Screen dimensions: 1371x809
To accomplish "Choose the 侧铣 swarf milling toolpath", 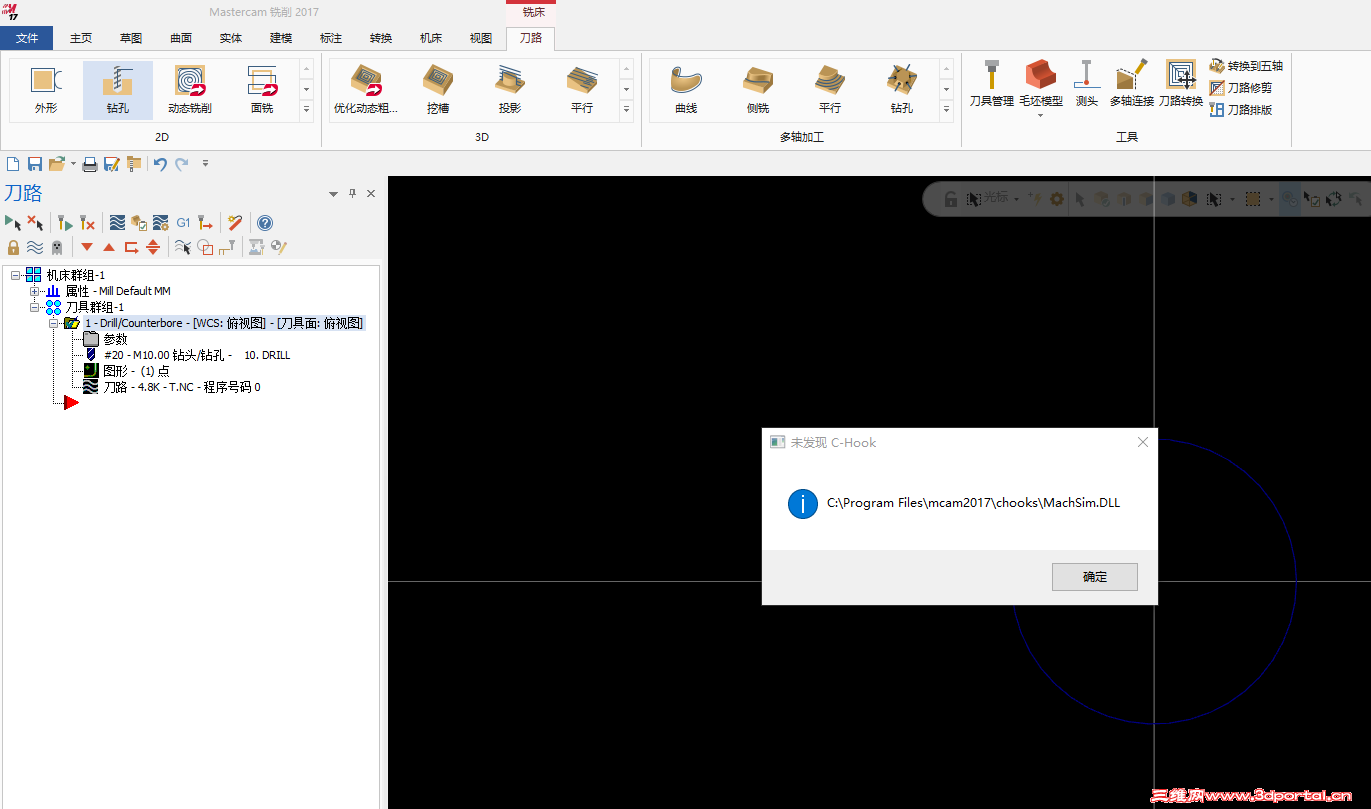I will [x=758, y=90].
